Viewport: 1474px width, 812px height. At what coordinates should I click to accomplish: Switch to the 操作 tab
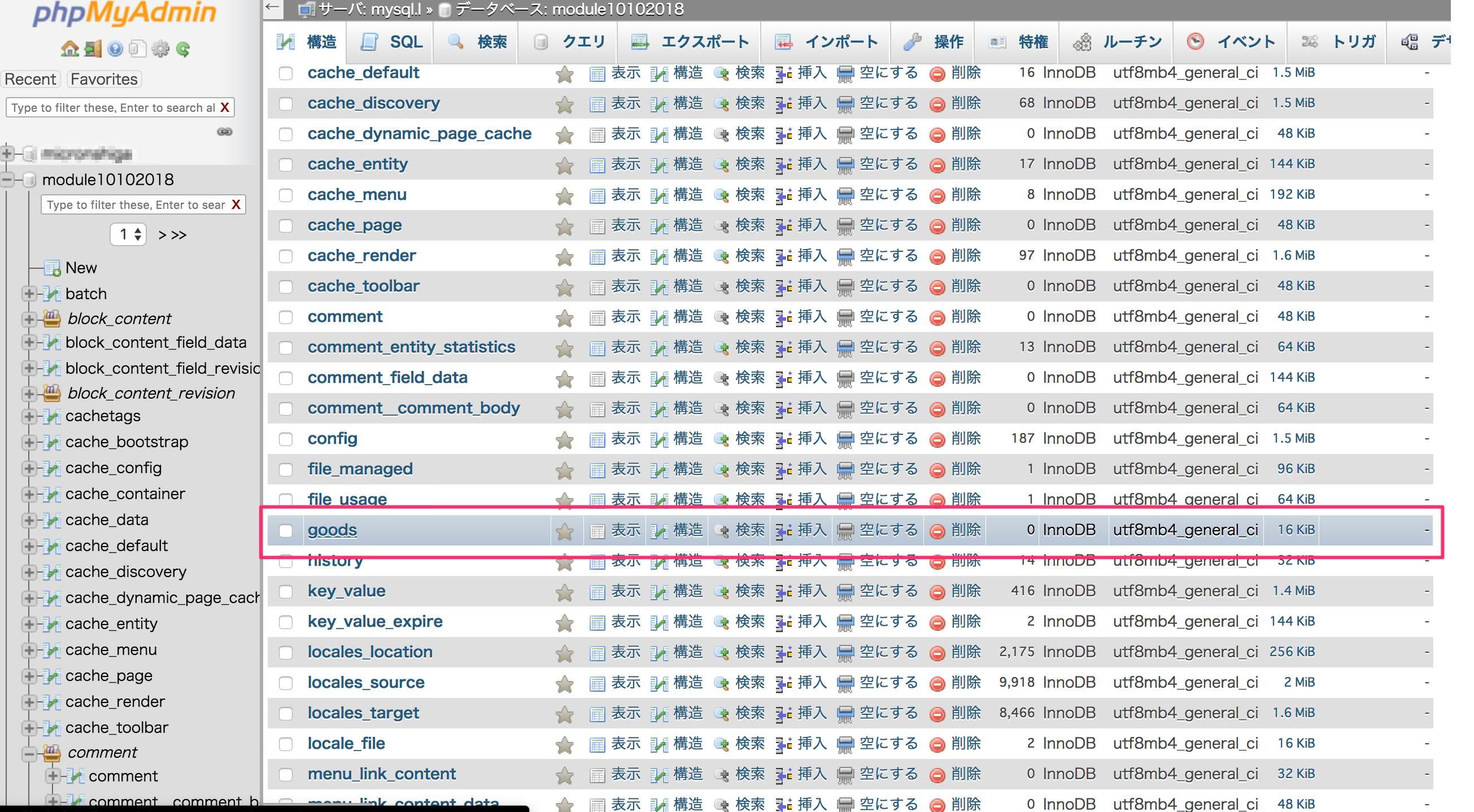coord(934,42)
